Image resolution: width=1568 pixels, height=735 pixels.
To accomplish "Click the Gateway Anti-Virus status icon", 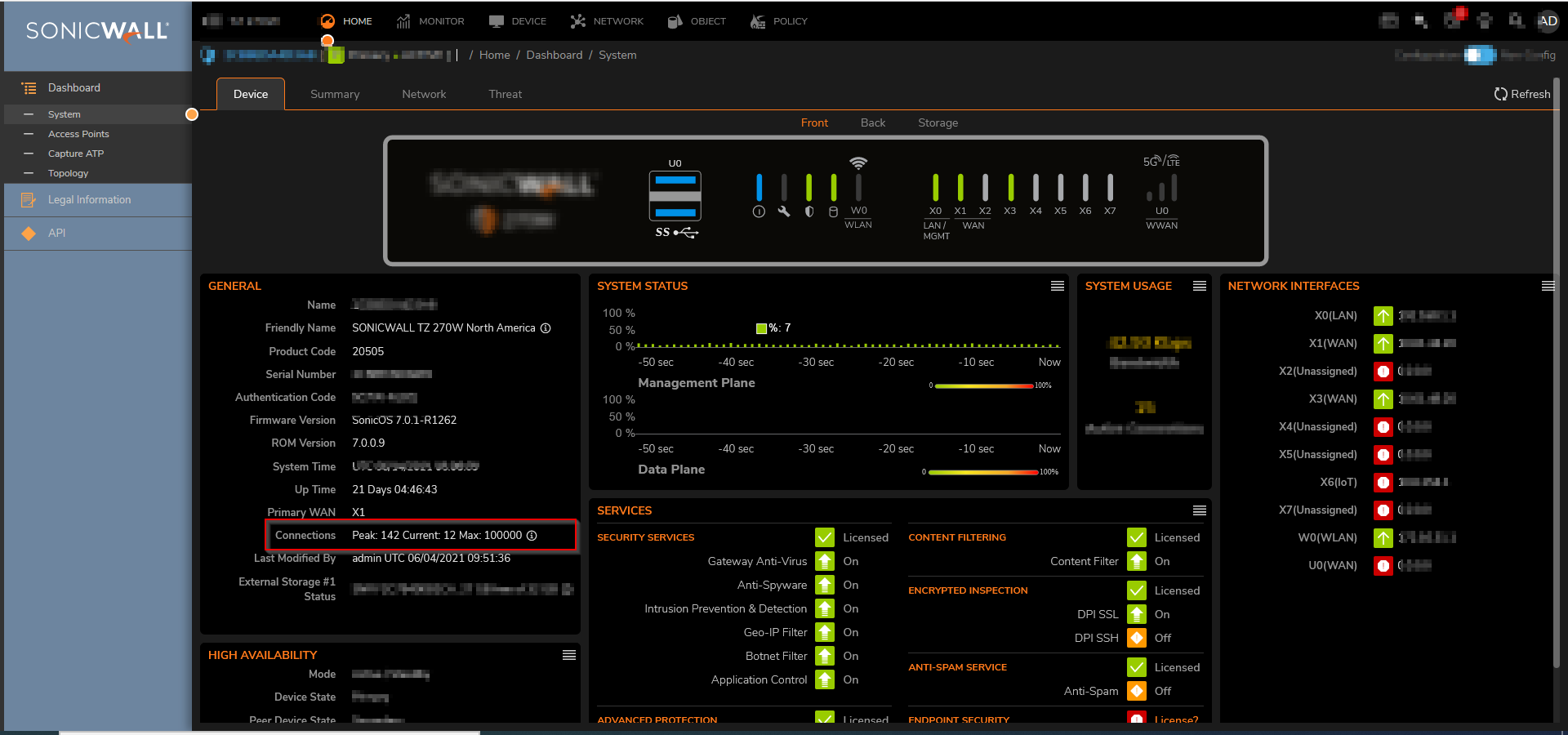I will [x=825, y=562].
